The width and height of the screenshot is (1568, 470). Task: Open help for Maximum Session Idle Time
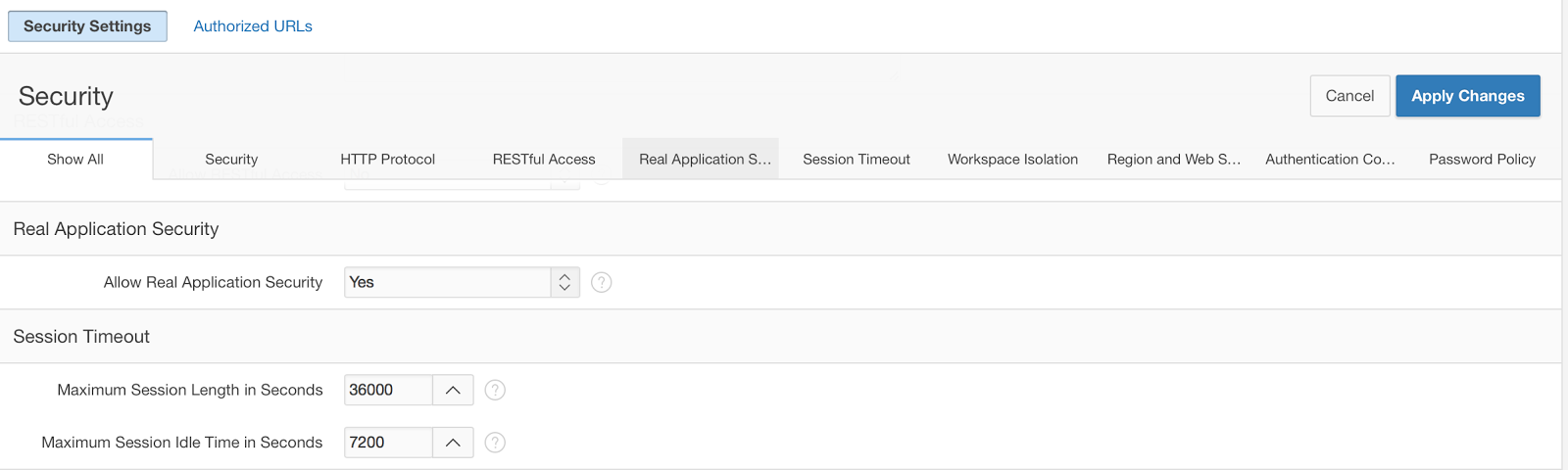point(496,443)
